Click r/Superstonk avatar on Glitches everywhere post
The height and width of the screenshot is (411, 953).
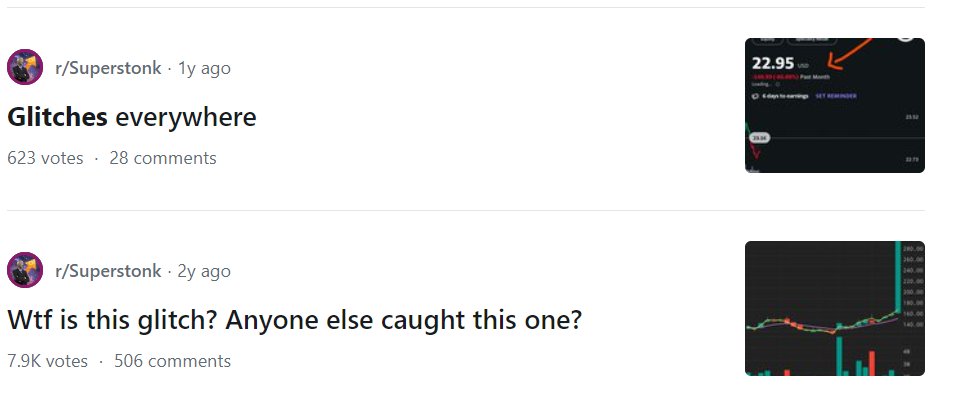click(x=25, y=68)
